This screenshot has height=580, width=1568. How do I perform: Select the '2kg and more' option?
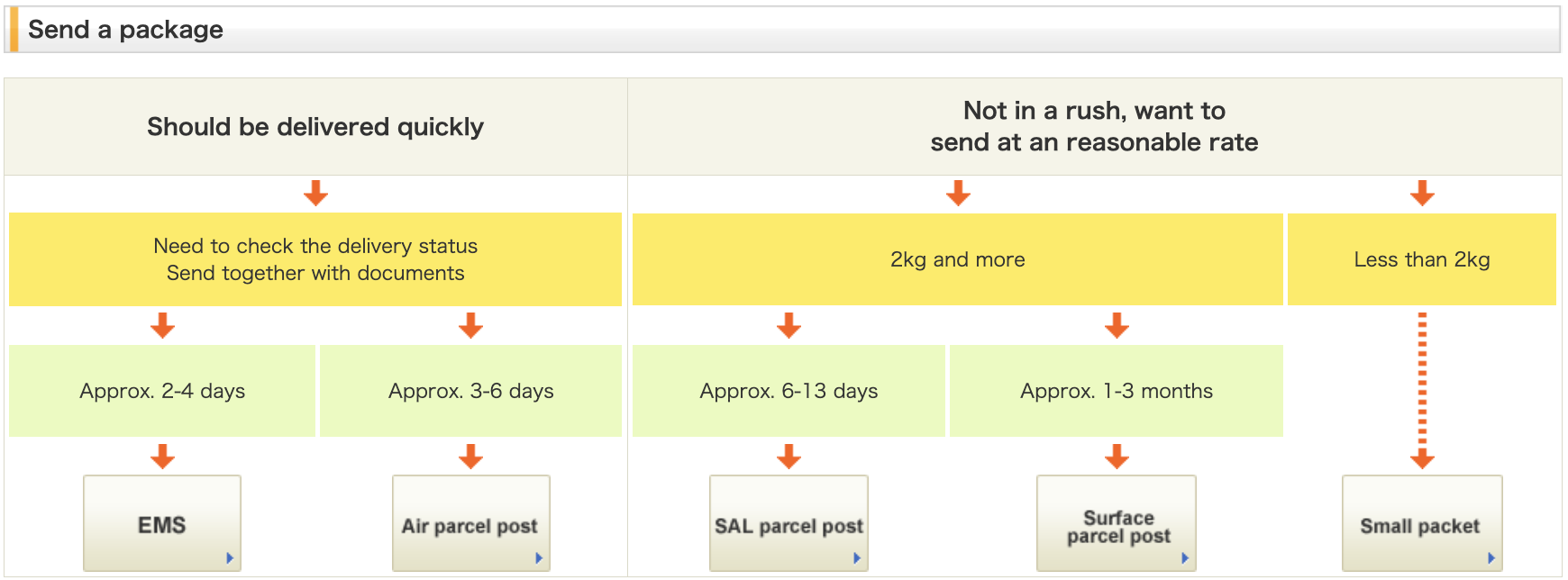956,259
